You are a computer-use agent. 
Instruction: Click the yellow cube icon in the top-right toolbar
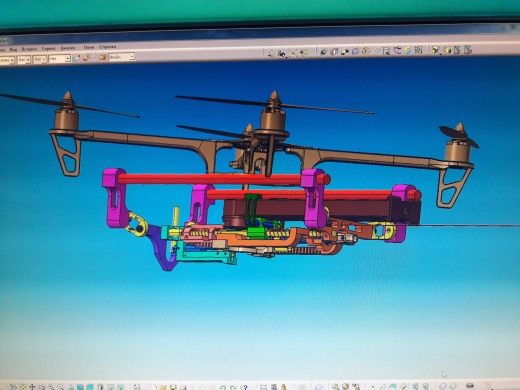pos(435,50)
